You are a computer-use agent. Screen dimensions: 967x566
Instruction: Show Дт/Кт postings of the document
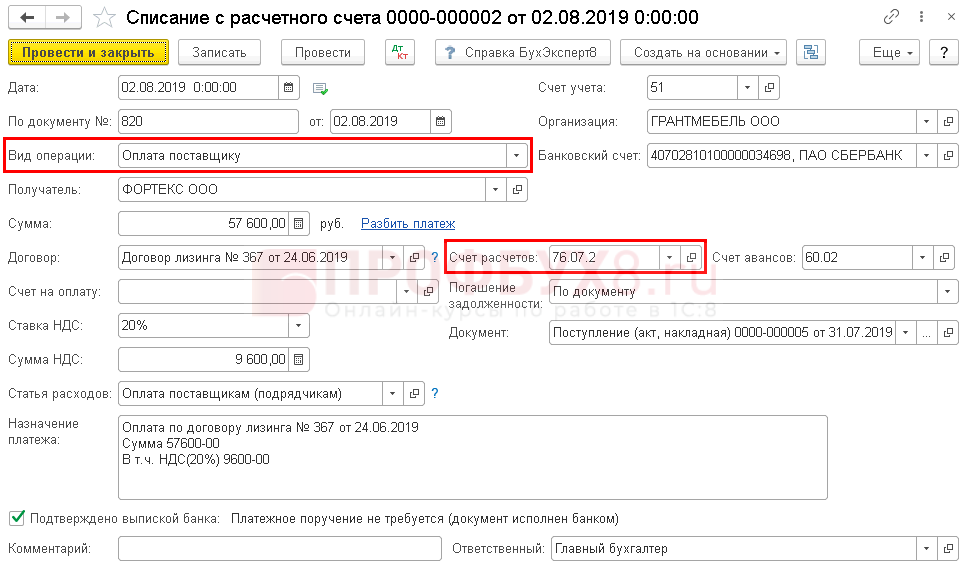click(400, 52)
